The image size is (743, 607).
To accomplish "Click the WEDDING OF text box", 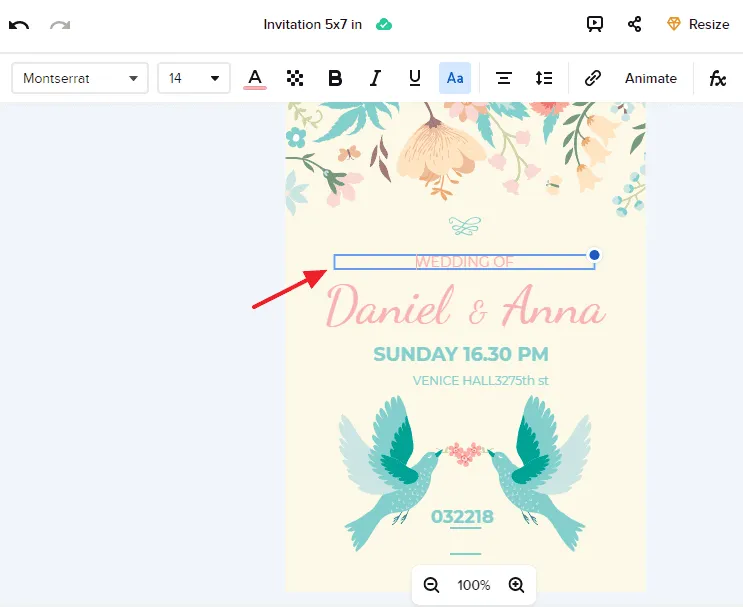I will click(464, 262).
